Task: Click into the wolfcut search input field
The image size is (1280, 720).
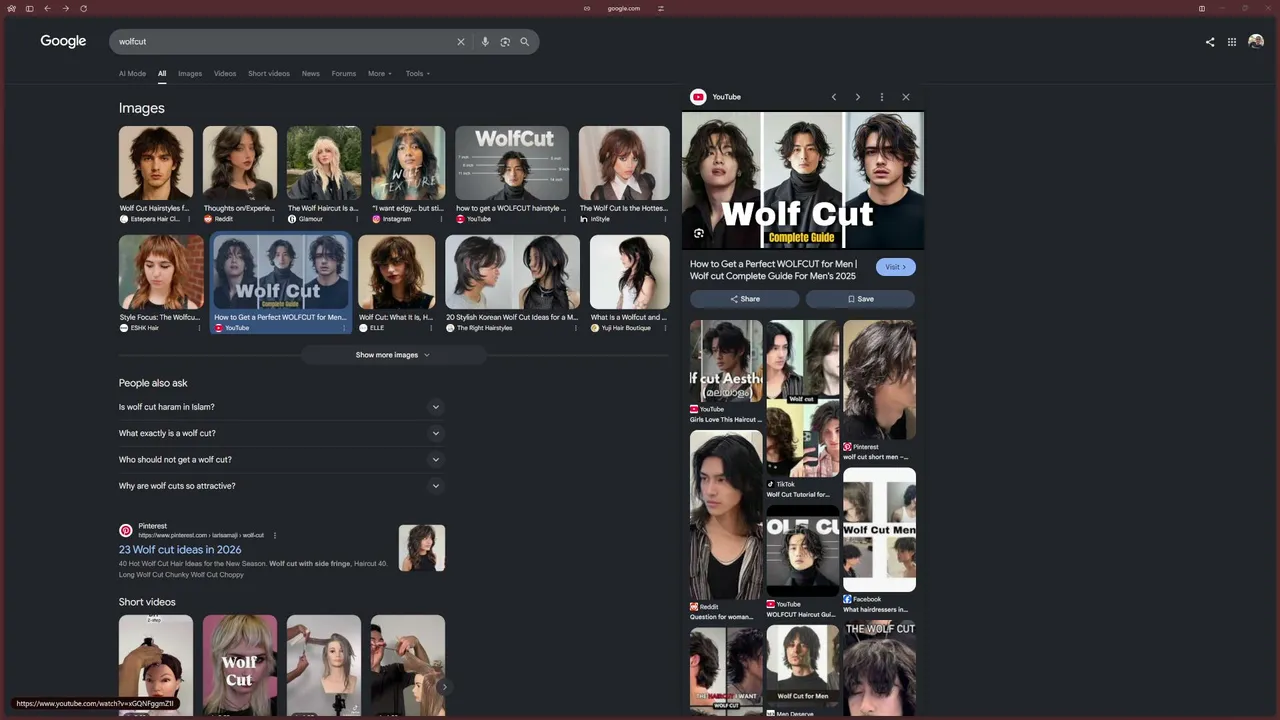Action: [285, 42]
